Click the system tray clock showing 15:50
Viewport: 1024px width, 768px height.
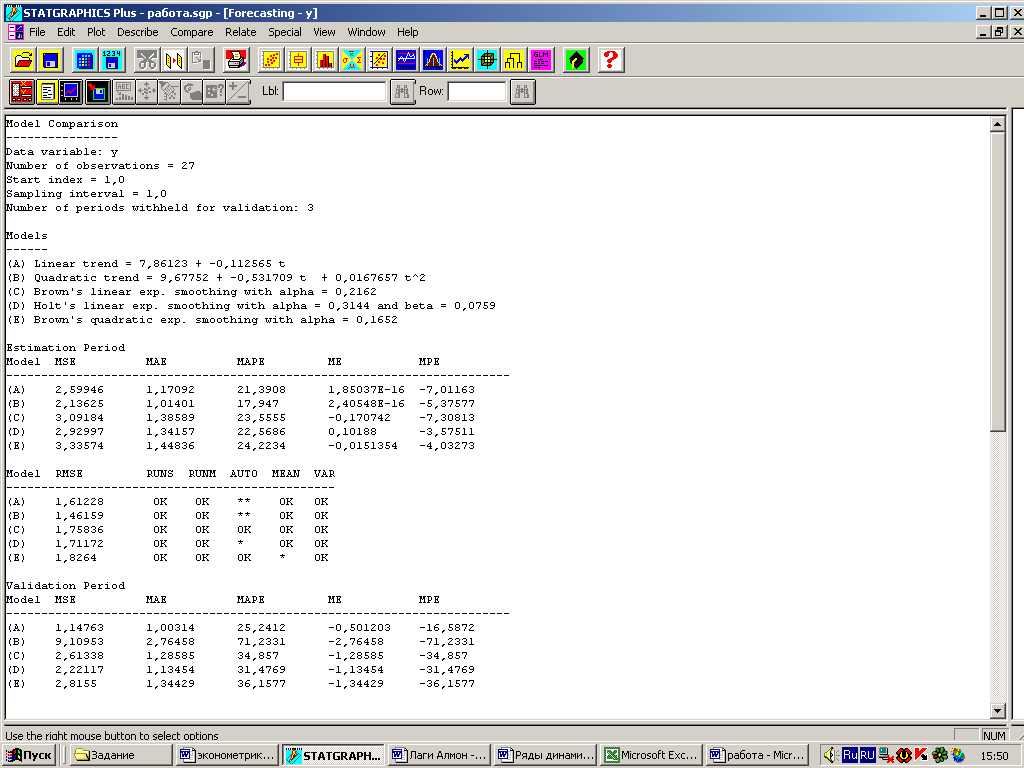994,756
